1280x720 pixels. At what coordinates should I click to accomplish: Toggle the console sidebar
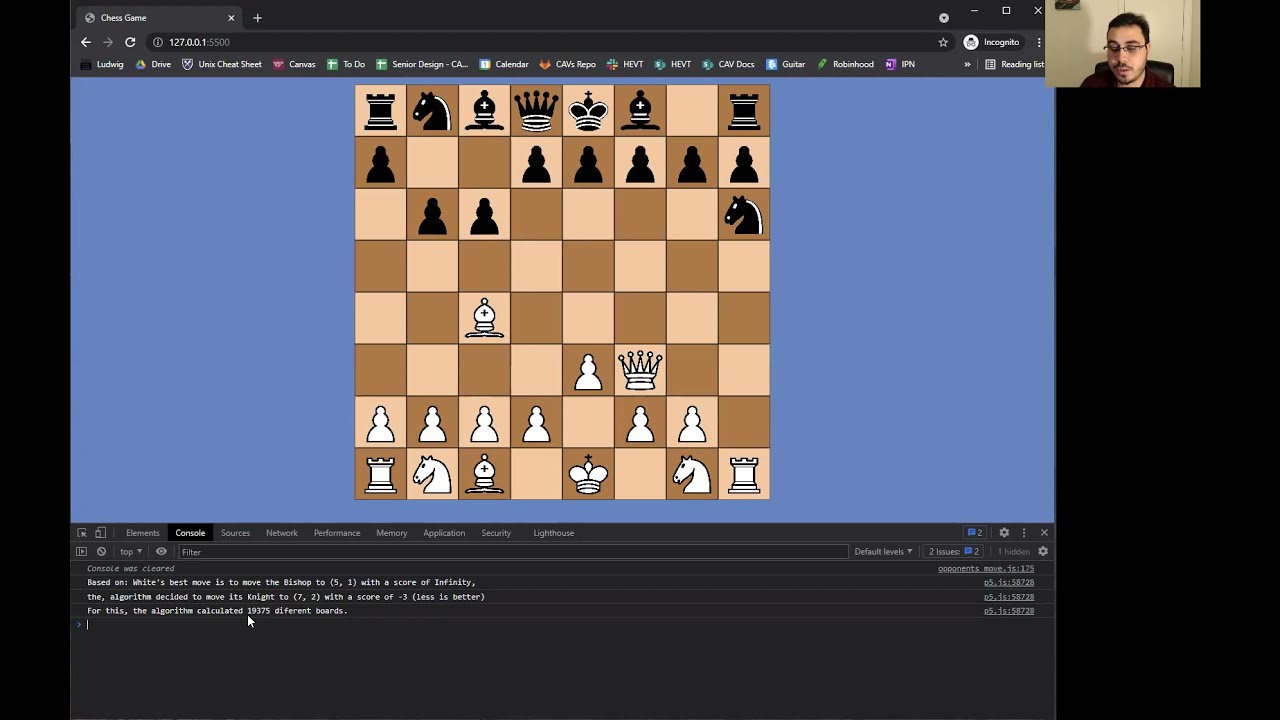pos(82,552)
